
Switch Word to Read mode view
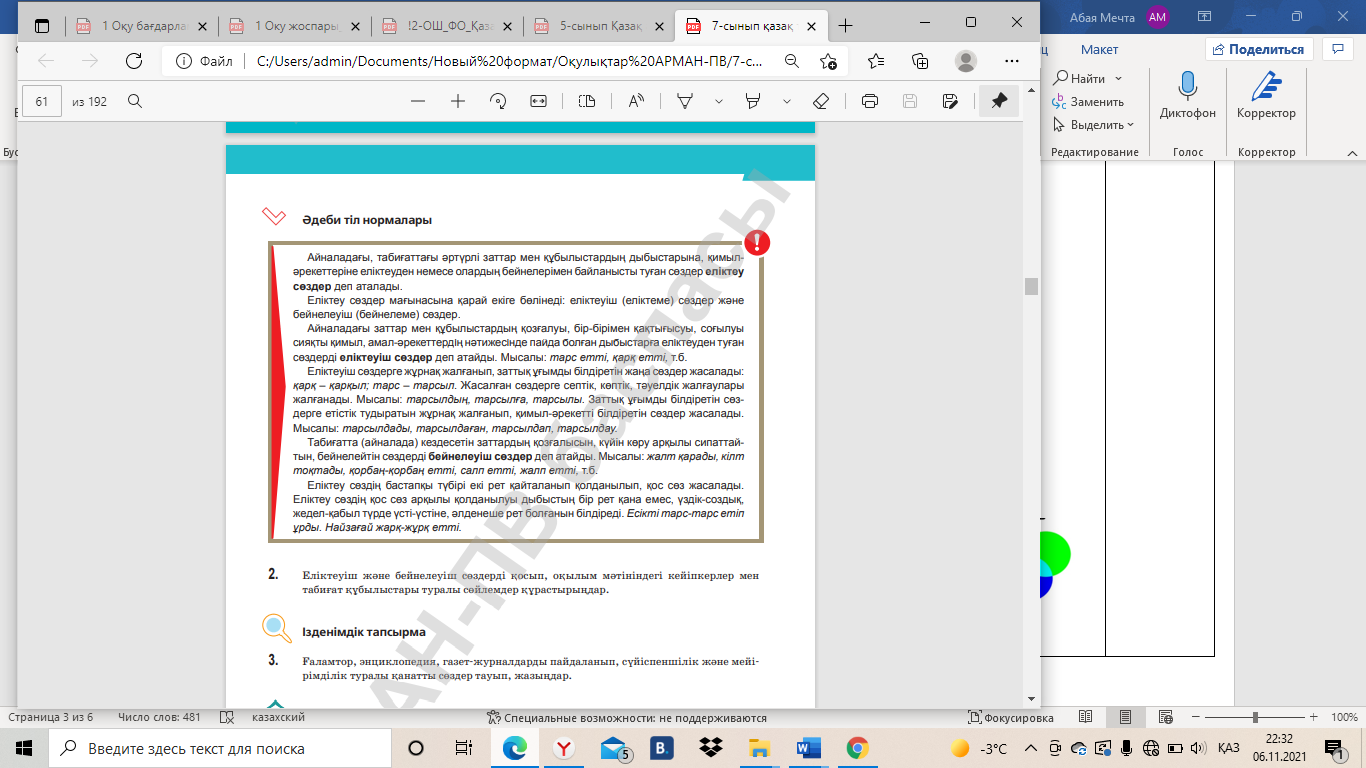(x=1086, y=717)
